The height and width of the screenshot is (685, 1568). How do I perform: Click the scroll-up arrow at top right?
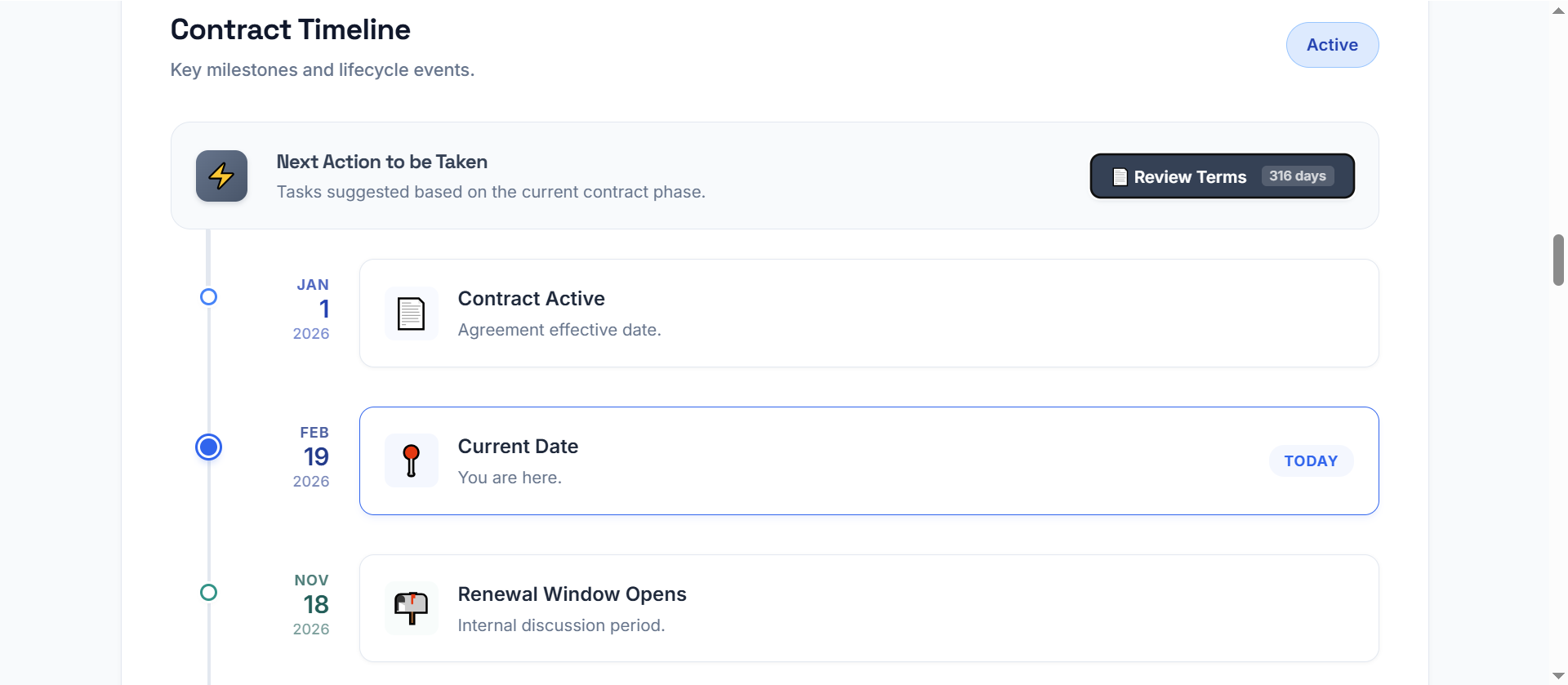(x=1557, y=11)
